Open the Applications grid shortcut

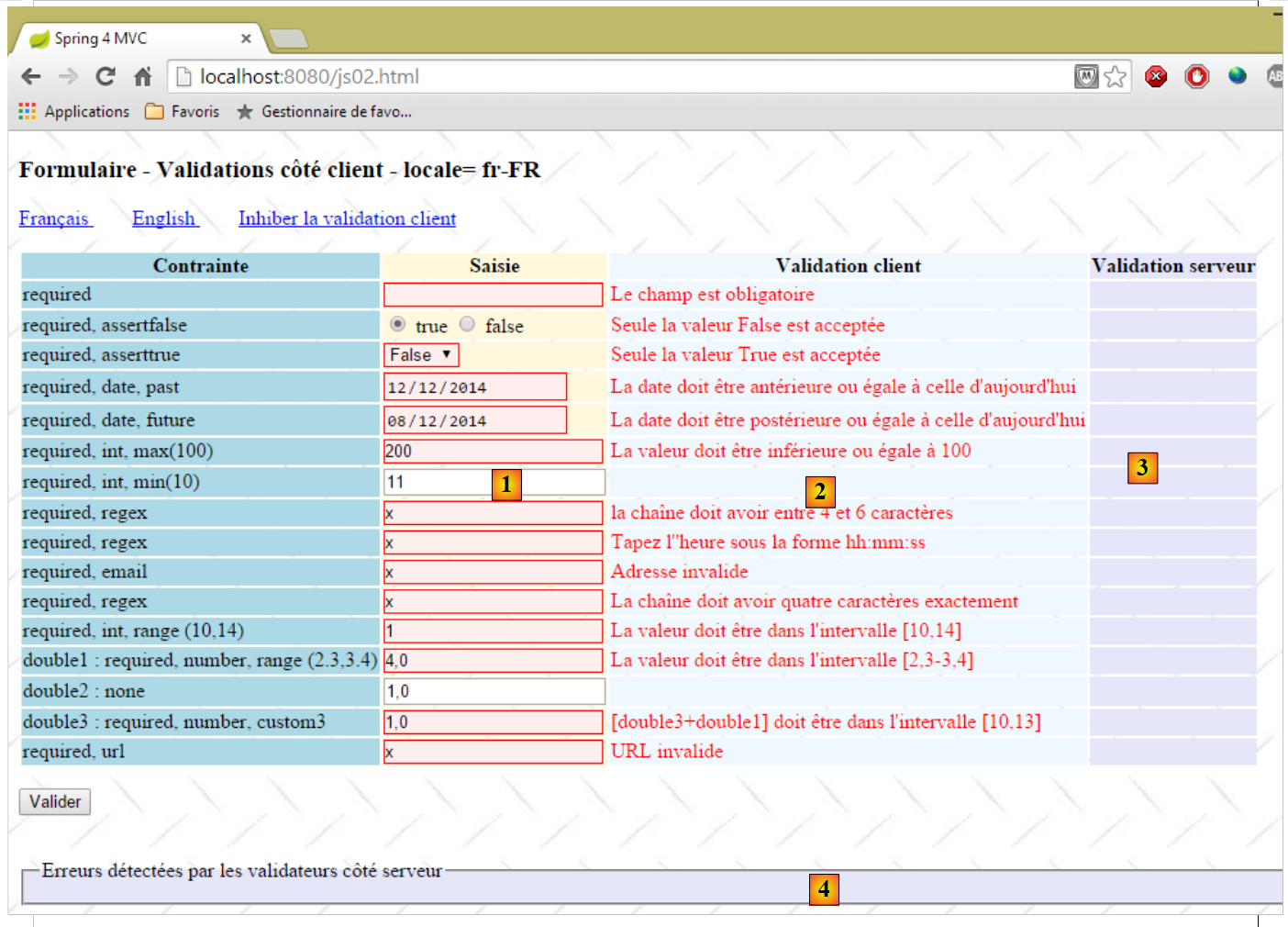pos(28,111)
